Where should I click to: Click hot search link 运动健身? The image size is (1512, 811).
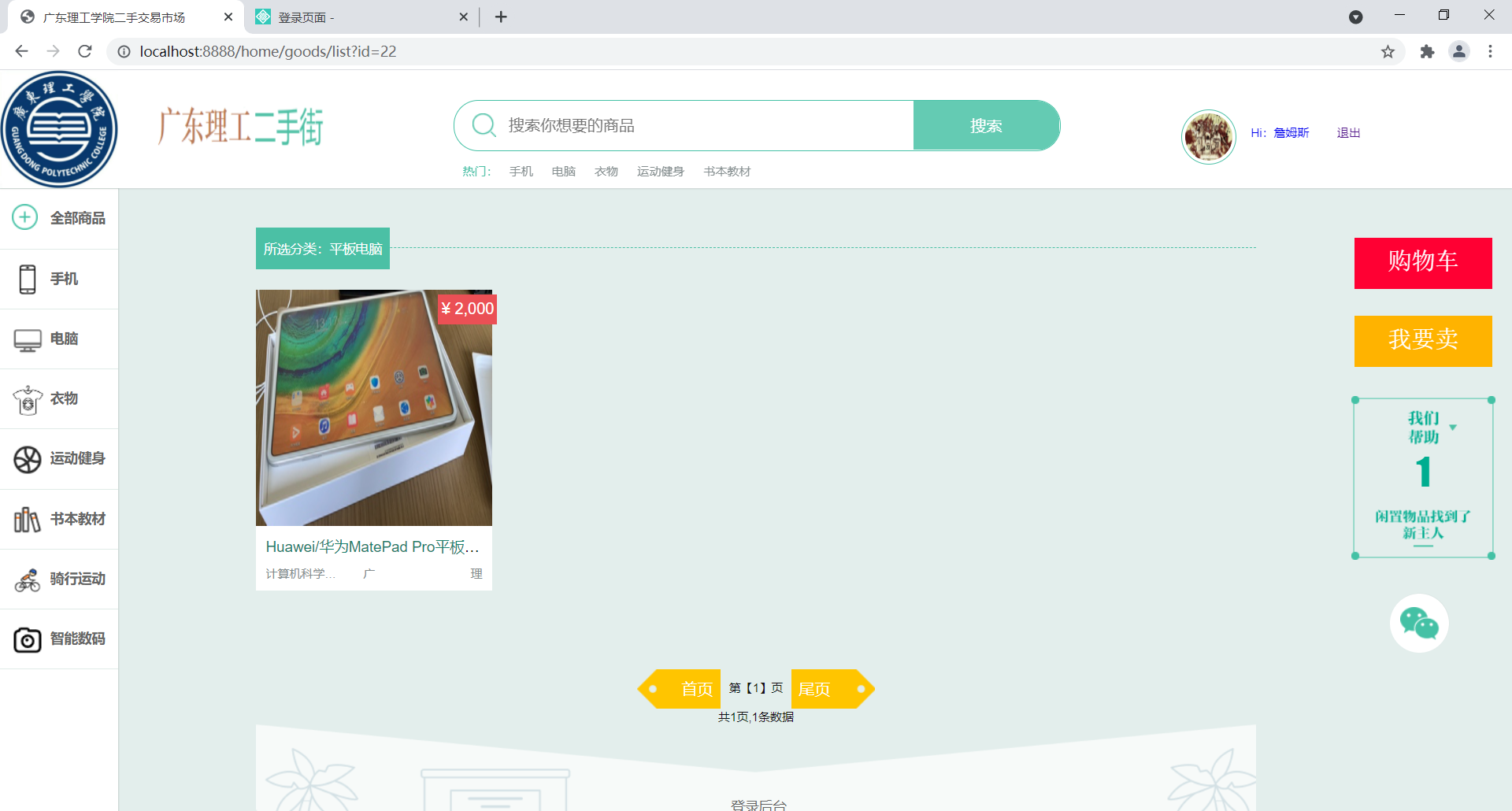pos(661,172)
